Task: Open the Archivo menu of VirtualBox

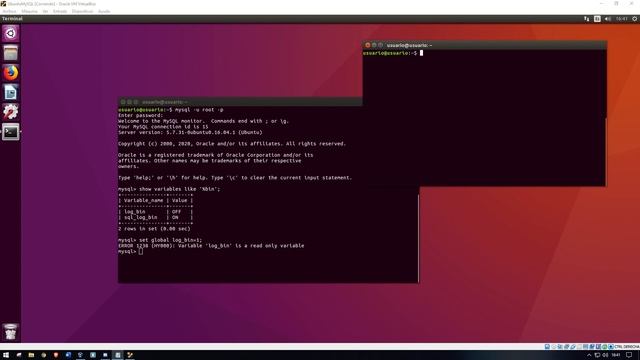Action: coord(9,11)
